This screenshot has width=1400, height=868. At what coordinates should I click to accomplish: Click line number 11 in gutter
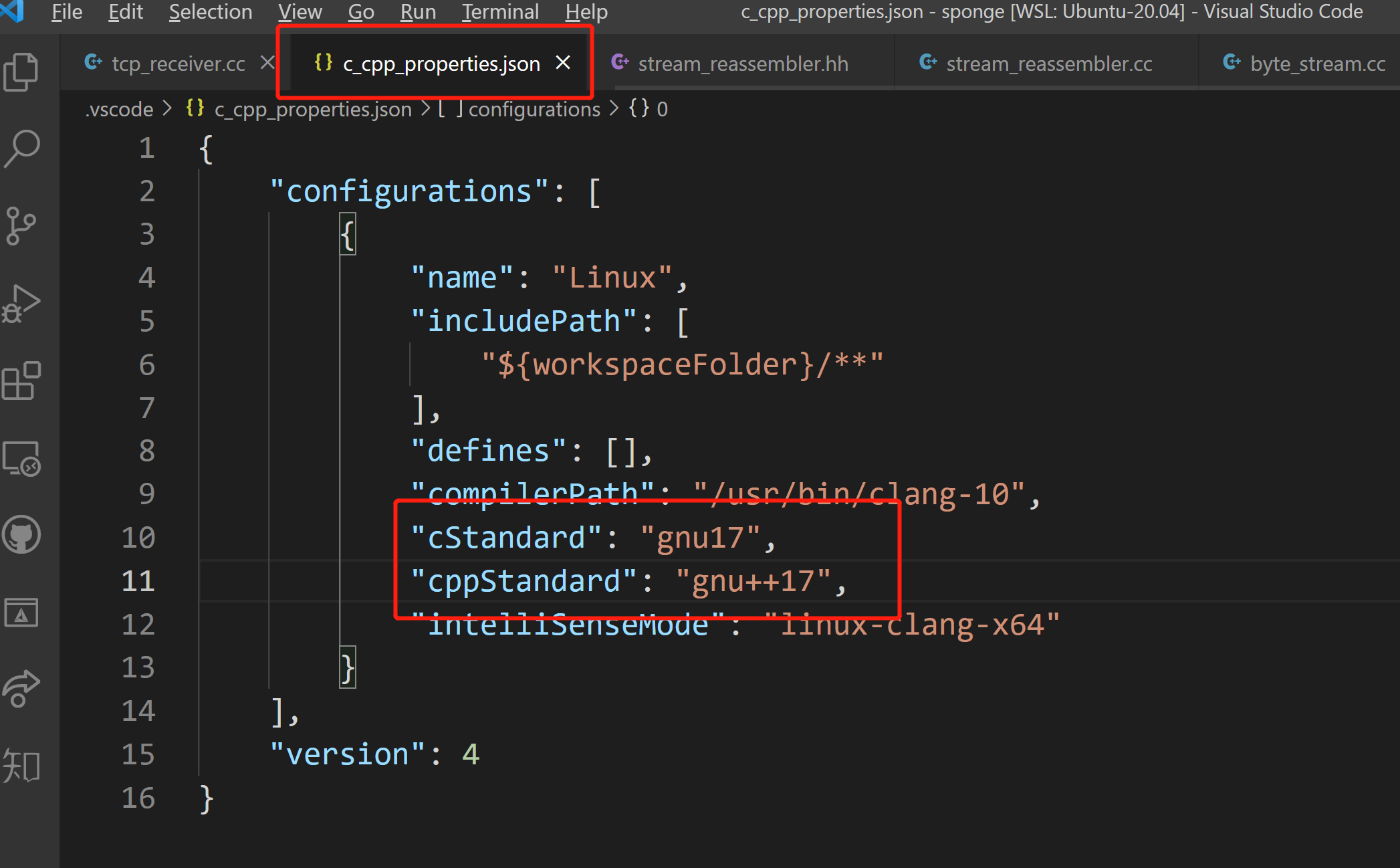(x=138, y=580)
